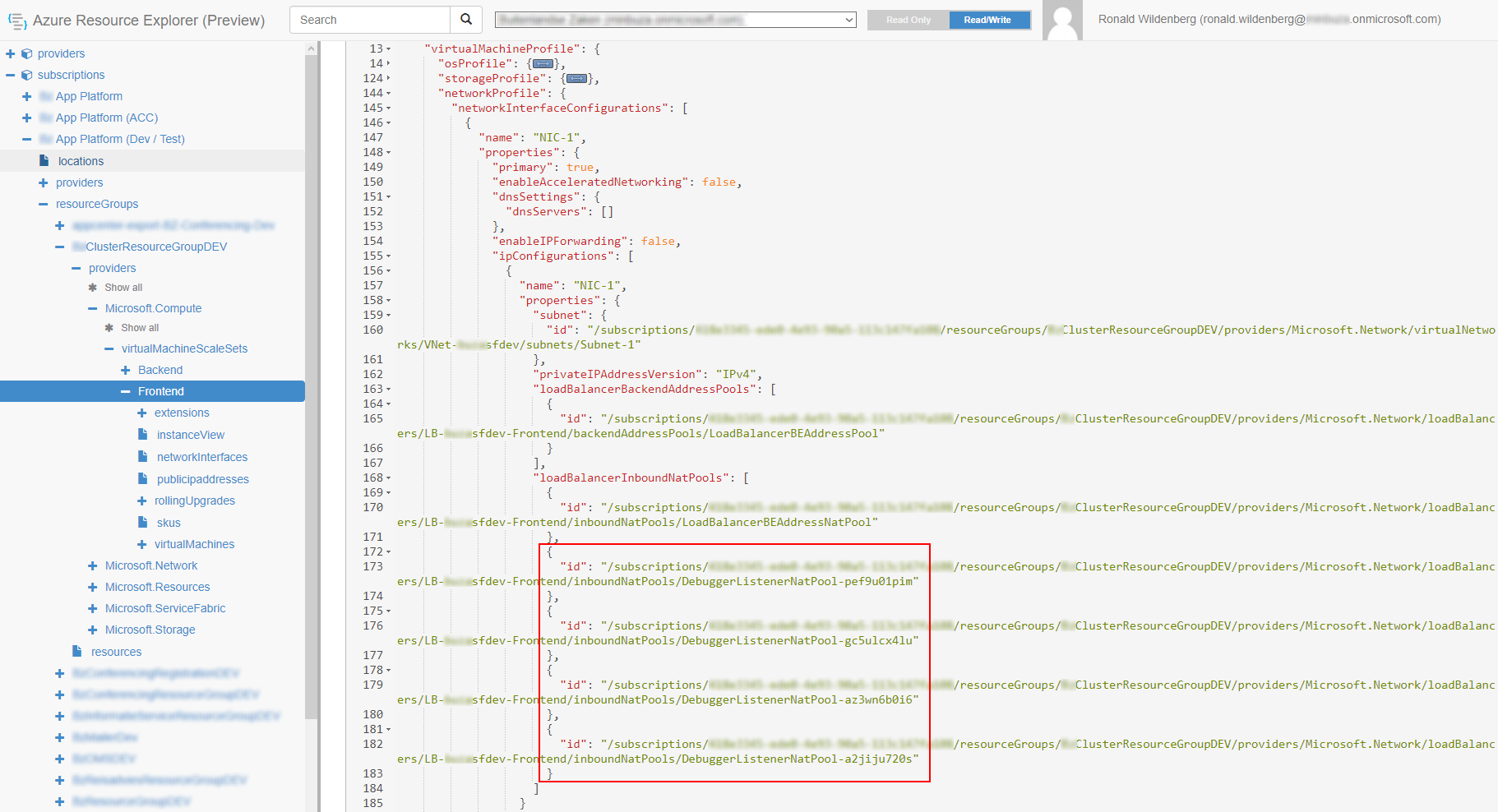Click the cube icon next to subscriptions
The image size is (1498, 812).
pyautogui.click(x=27, y=75)
